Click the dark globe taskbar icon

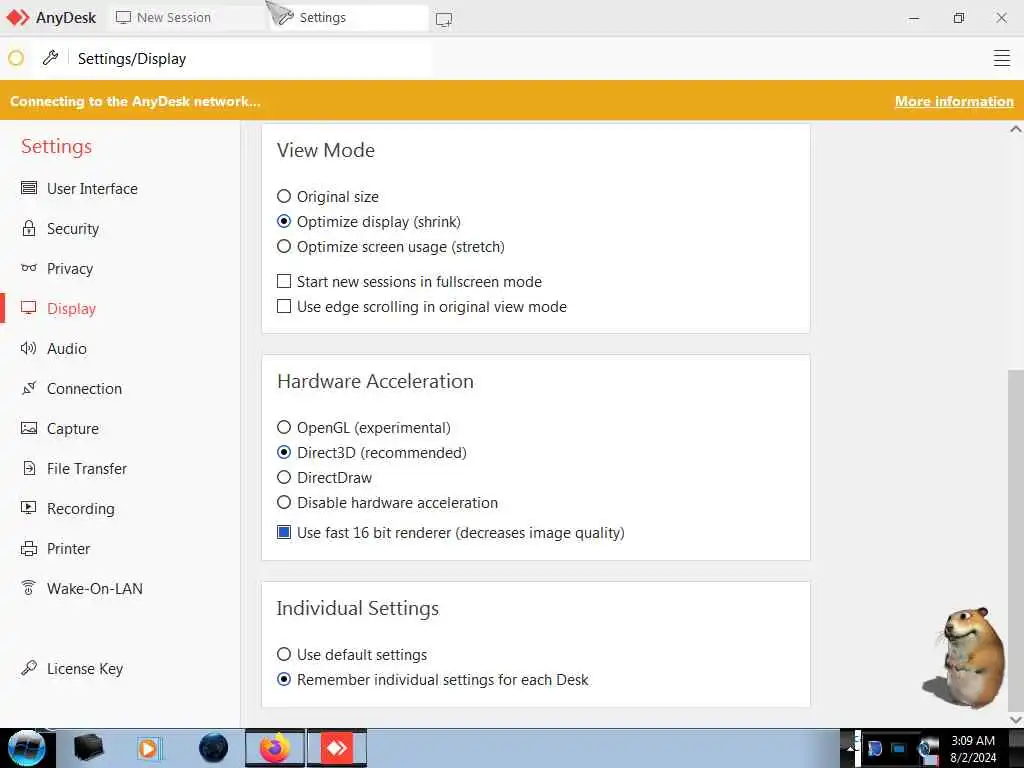click(x=214, y=748)
